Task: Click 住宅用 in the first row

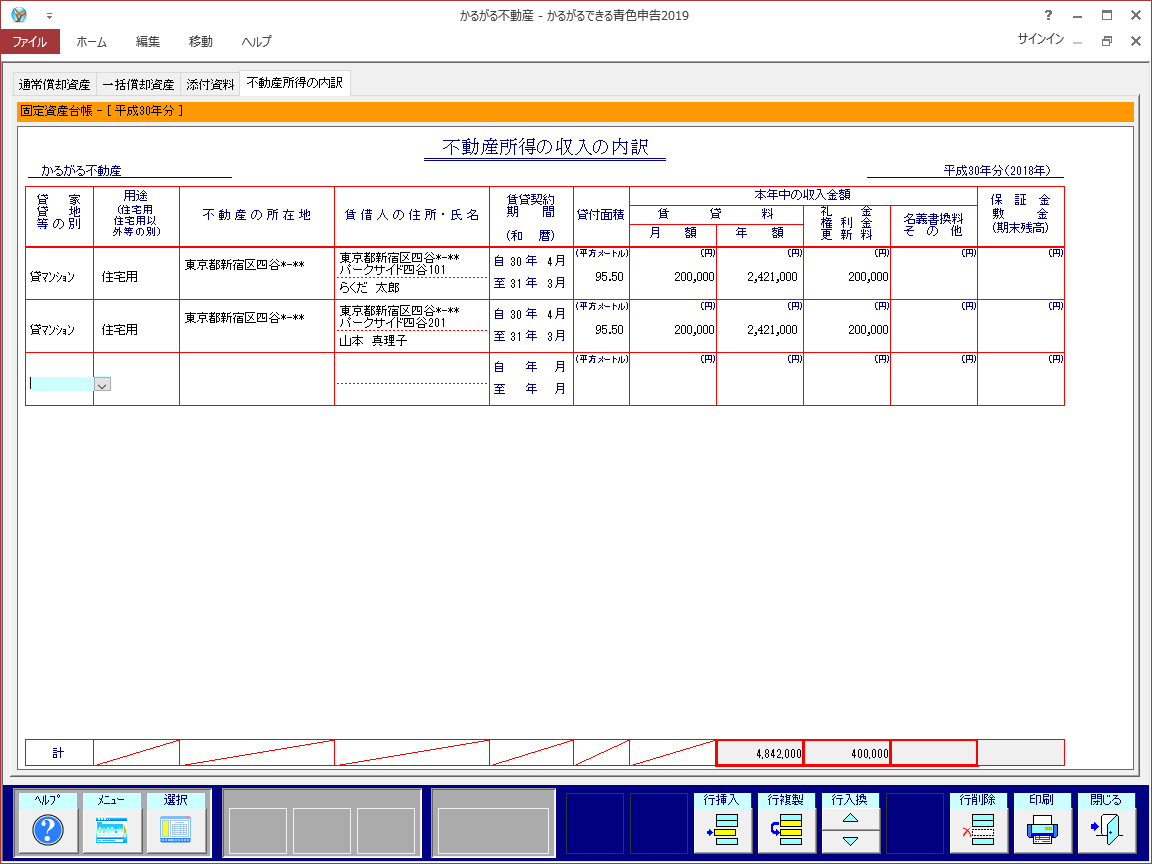Action: [x=120, y=277]
